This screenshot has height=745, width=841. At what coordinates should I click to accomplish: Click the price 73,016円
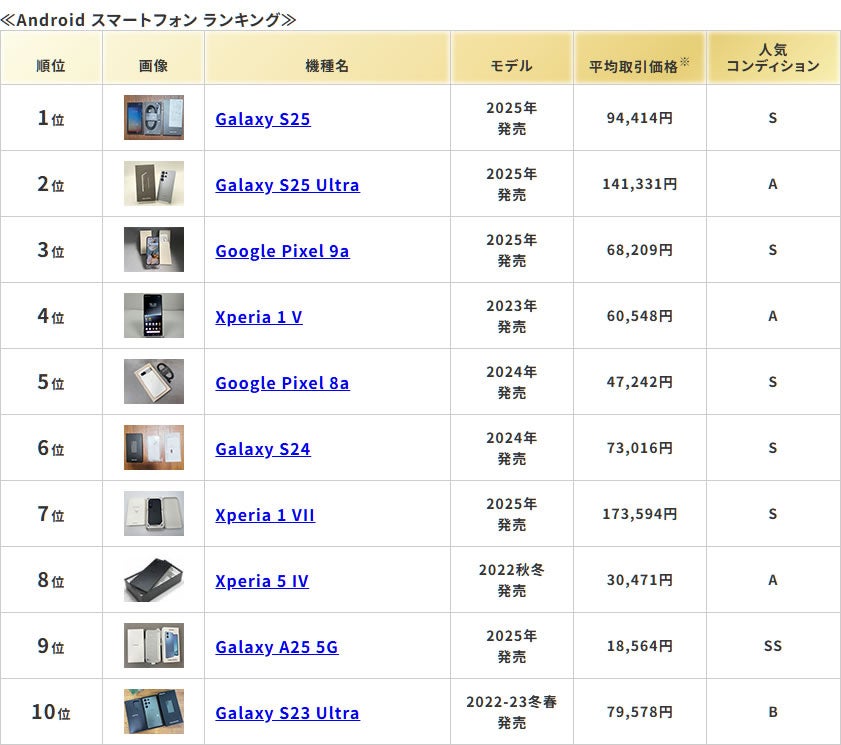[x=639, y=448]
